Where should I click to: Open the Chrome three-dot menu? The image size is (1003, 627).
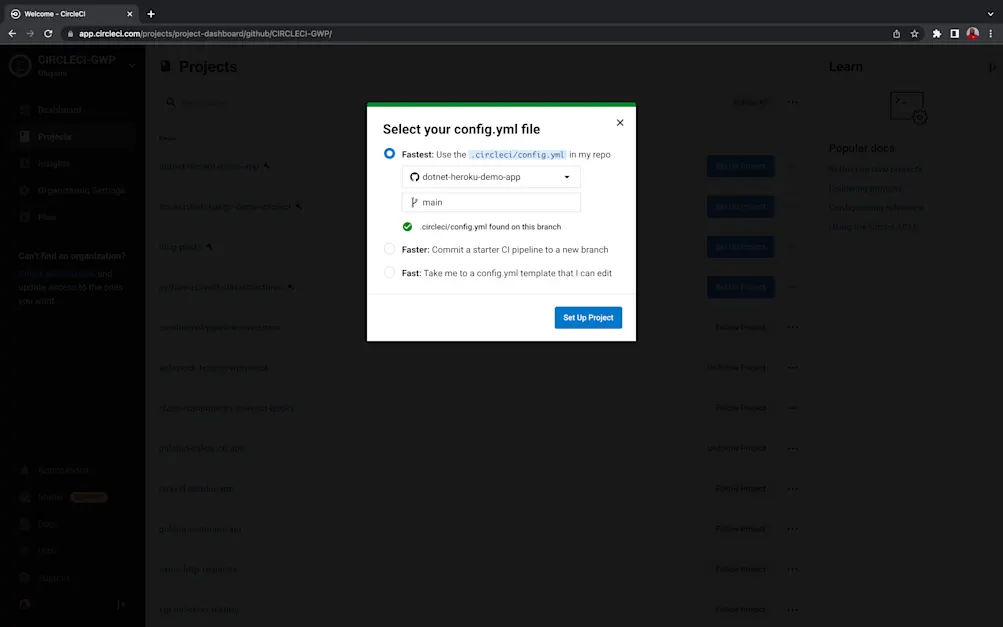(991, 34)
